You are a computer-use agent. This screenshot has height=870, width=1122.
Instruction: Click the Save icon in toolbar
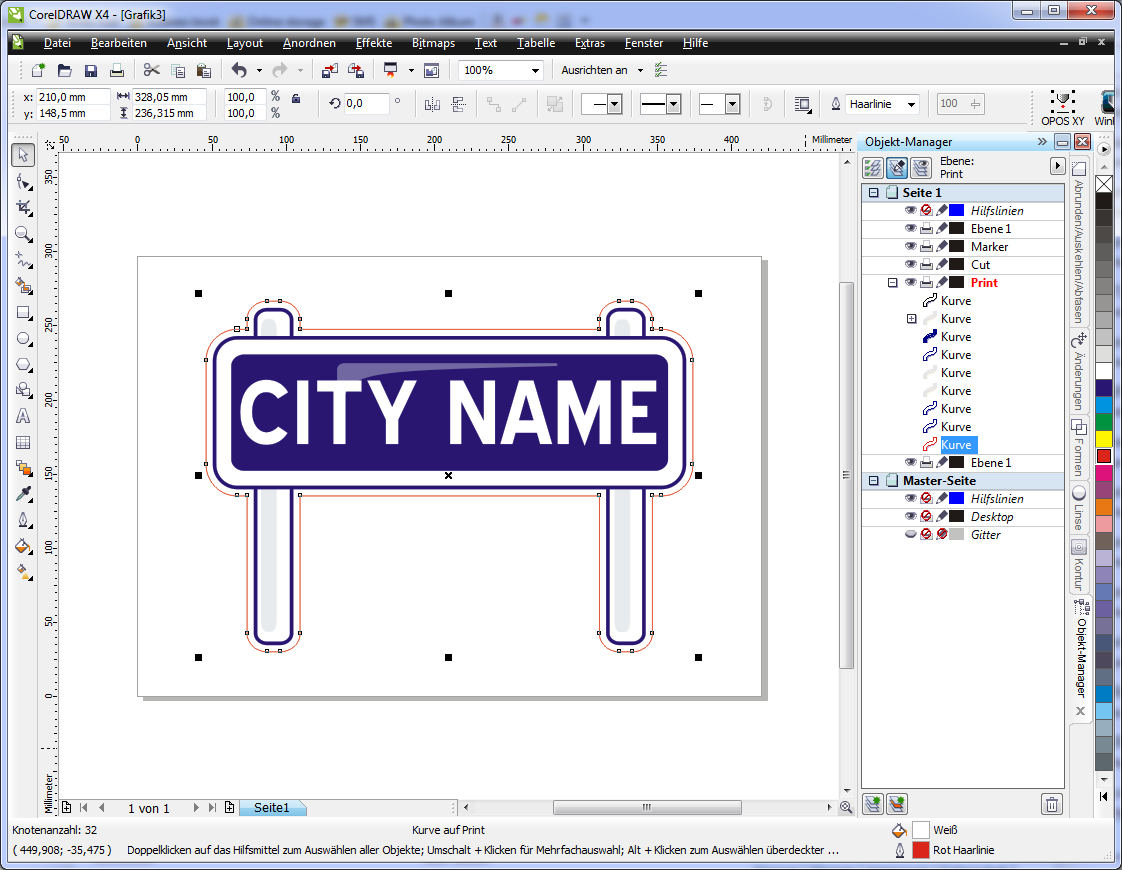(x=91, y=71)
